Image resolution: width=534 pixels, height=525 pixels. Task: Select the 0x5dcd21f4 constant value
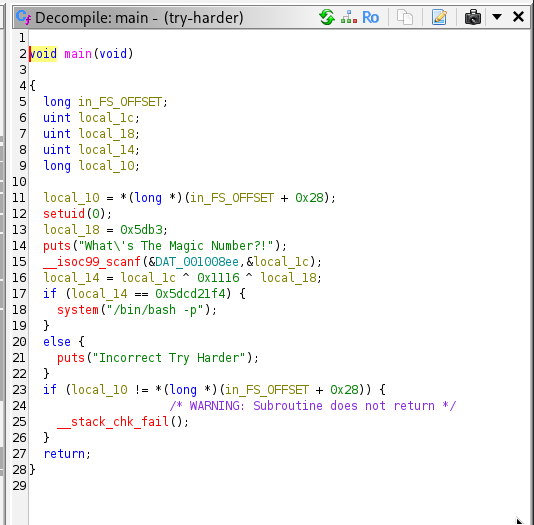tap(190, 293)
